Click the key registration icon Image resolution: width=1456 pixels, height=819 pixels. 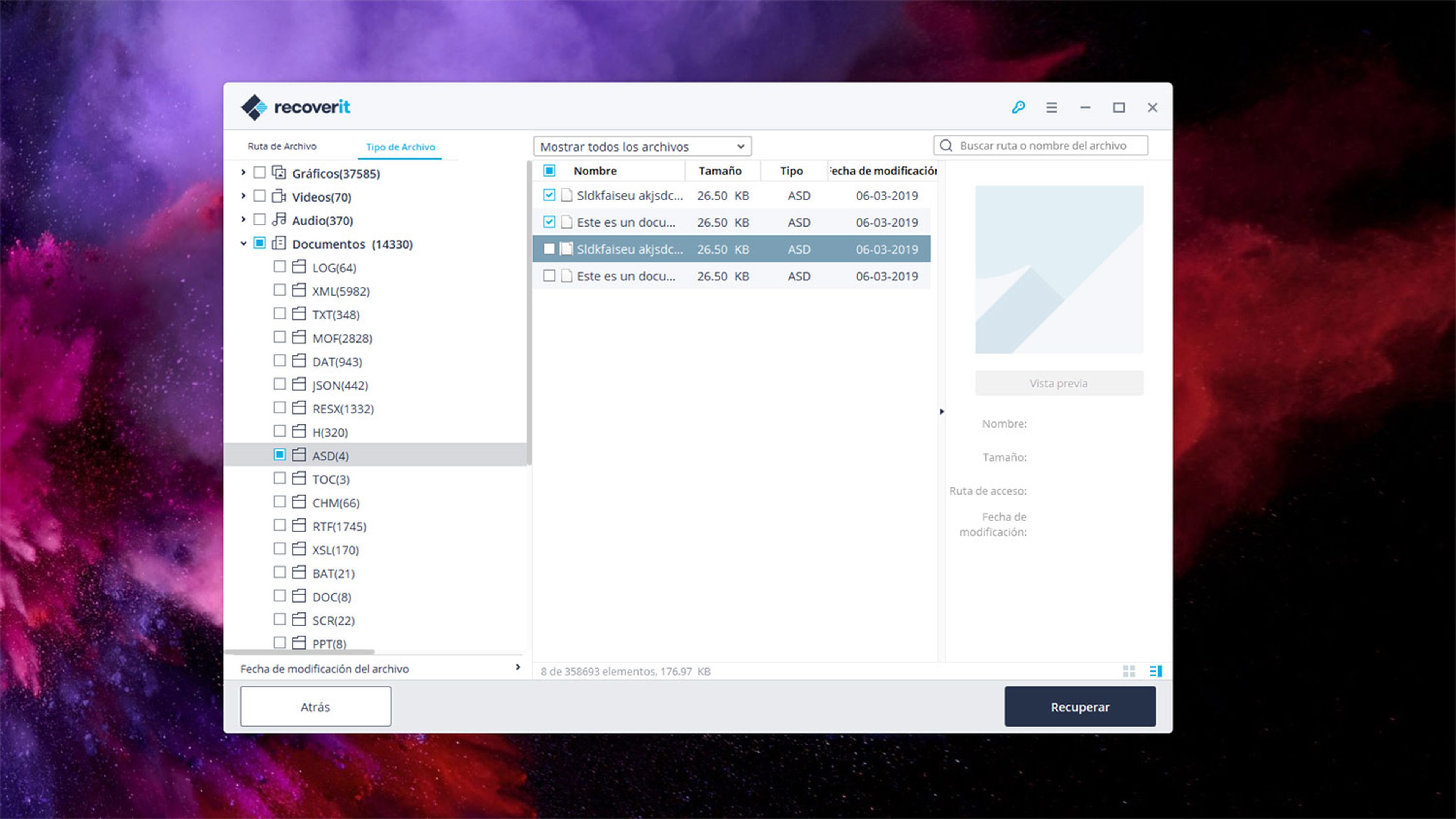point(1018,107)
